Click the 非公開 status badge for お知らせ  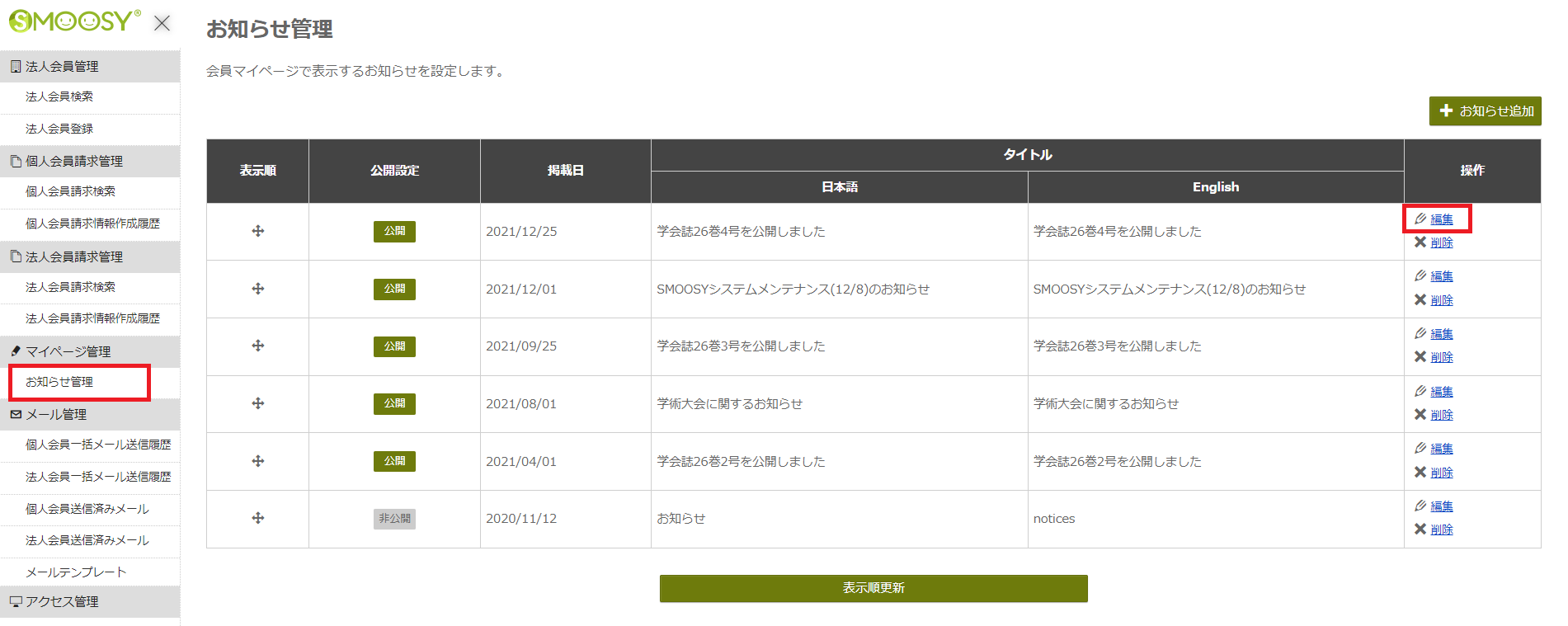pos(394,519)
